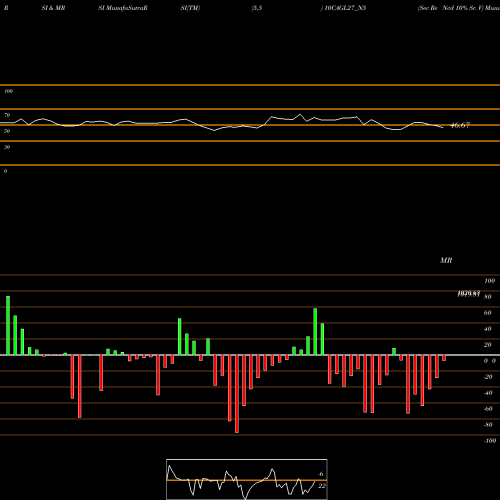Screen dimensions: 500x500
Task: Click the longest red bar reaching below -80
Action: tap(237, 394)
